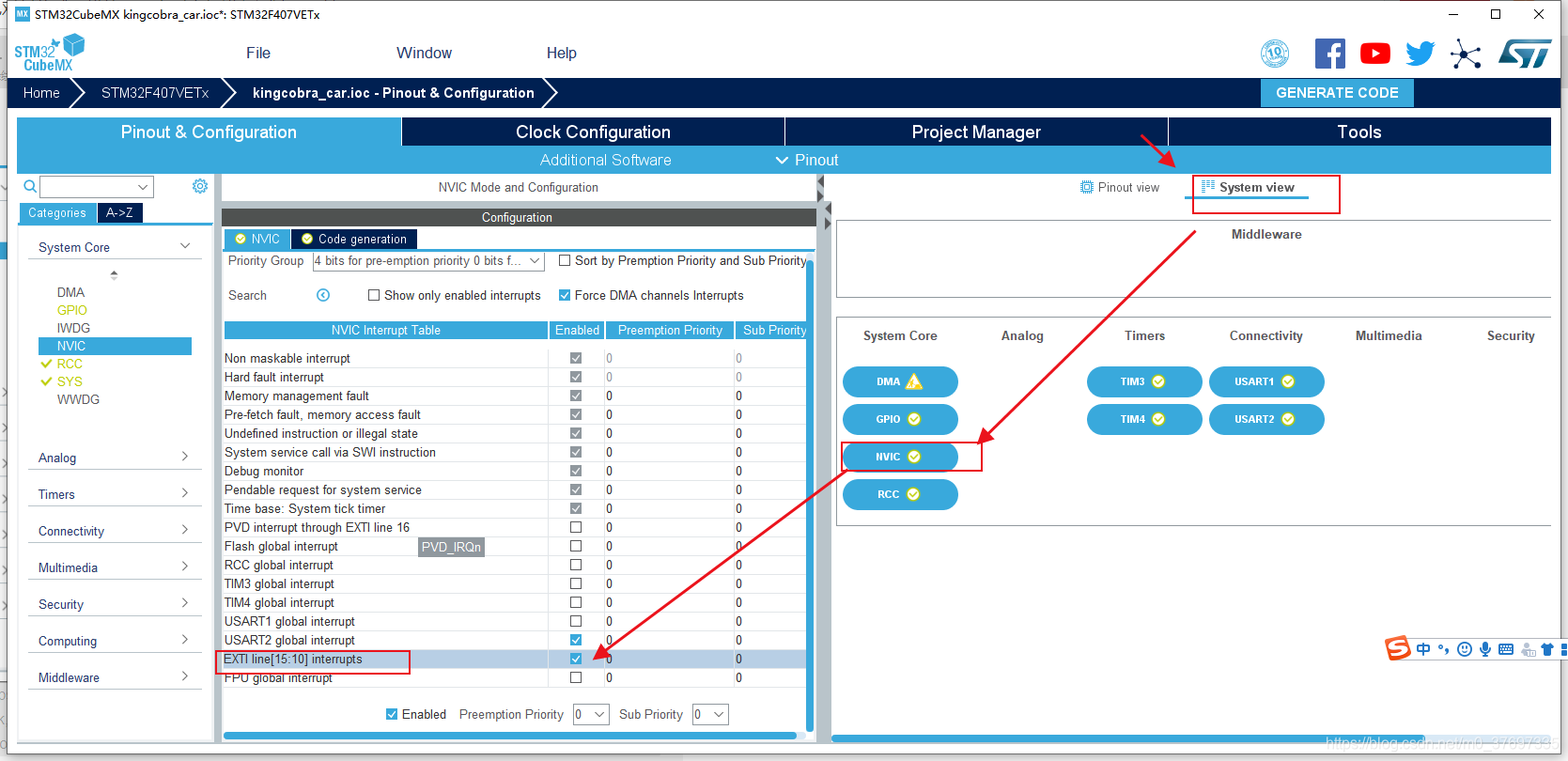1568x761 pixels.
Task: Click the interrupt search navigation icon
Action: click(323, 295)
